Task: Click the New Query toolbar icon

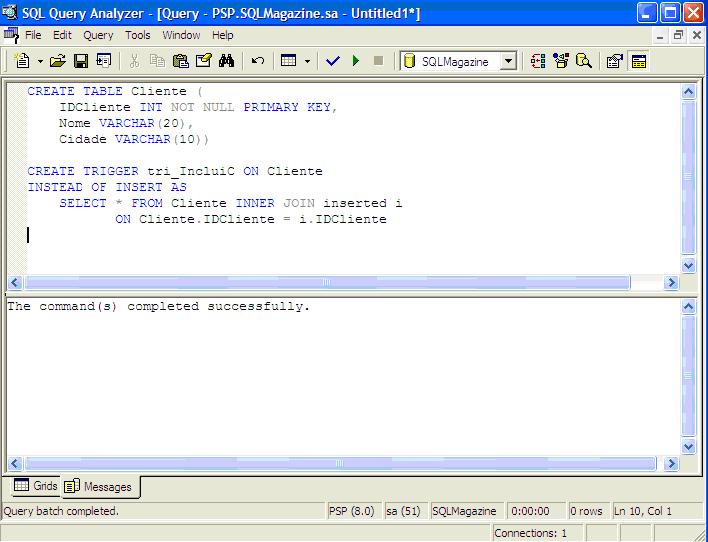Action: [x=22, y=61]
